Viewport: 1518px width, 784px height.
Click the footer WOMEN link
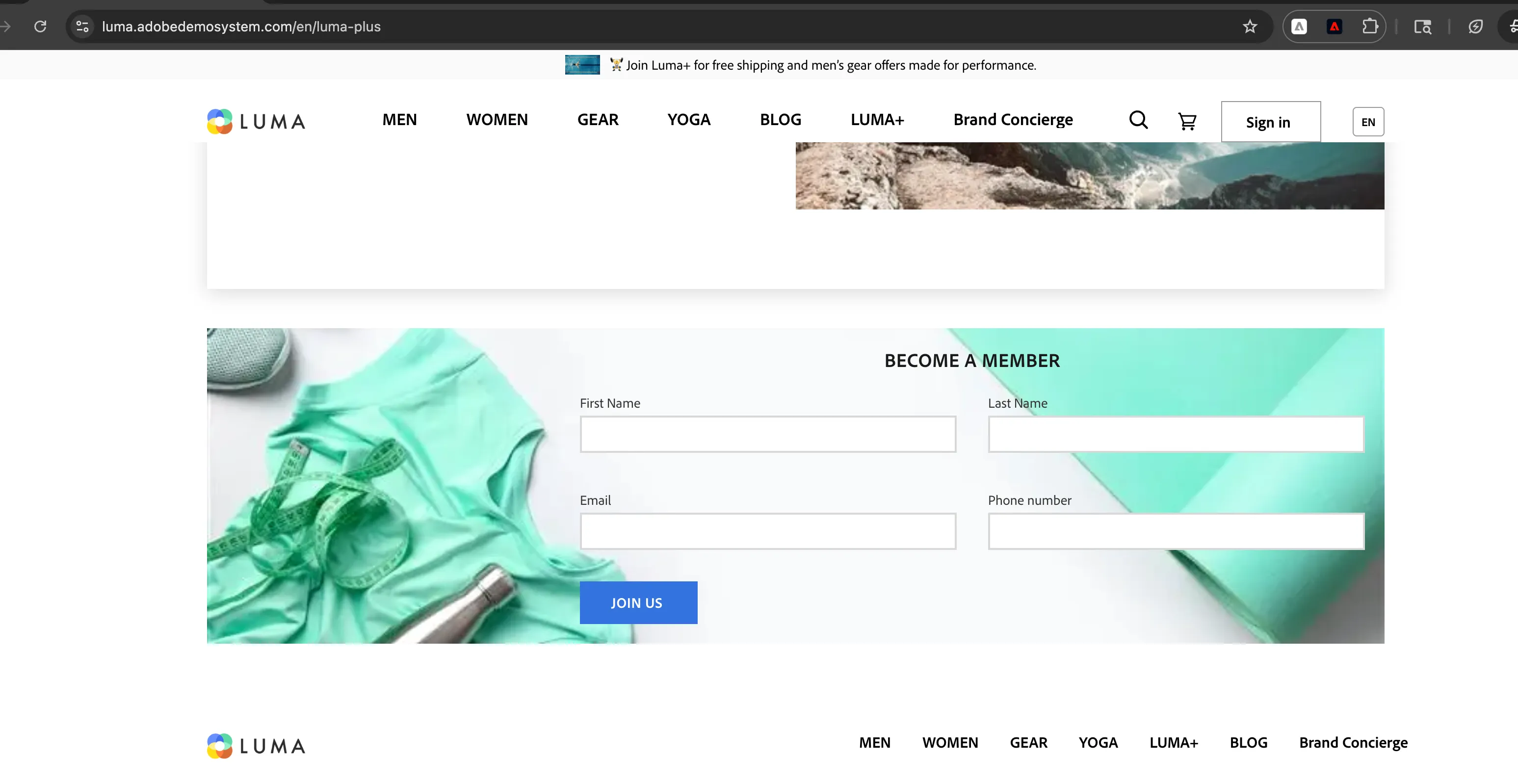950,743
